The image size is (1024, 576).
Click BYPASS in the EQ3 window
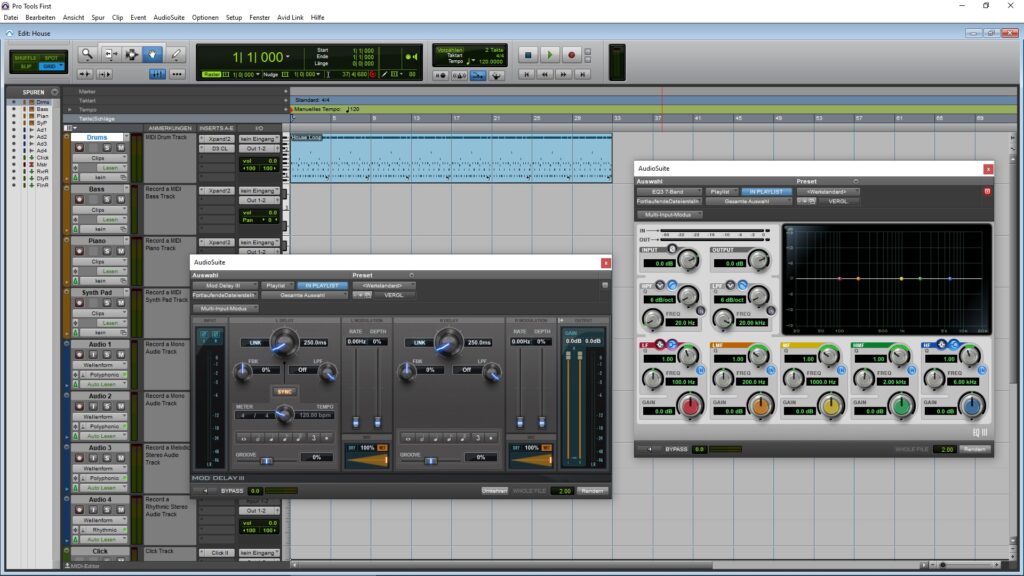click(x=676, y=449)
